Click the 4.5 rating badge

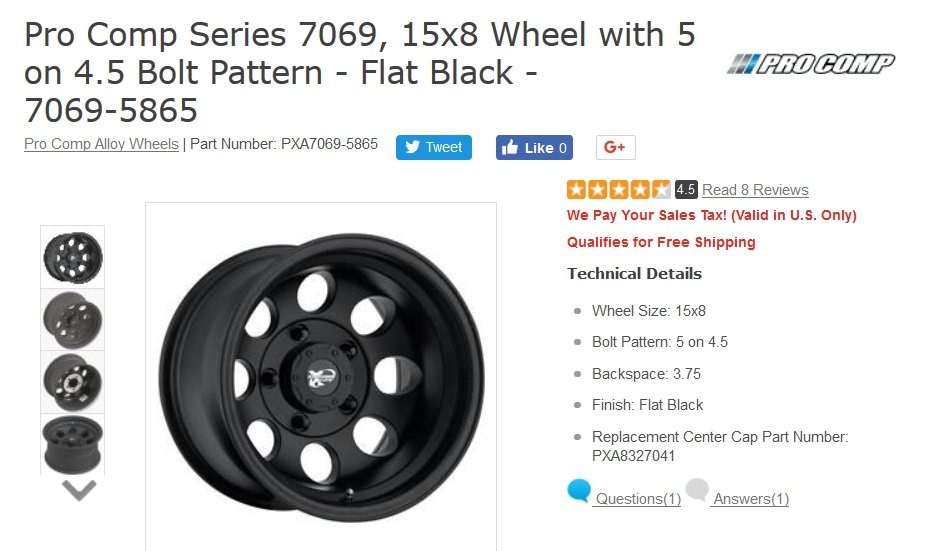[x=686, y=190]
